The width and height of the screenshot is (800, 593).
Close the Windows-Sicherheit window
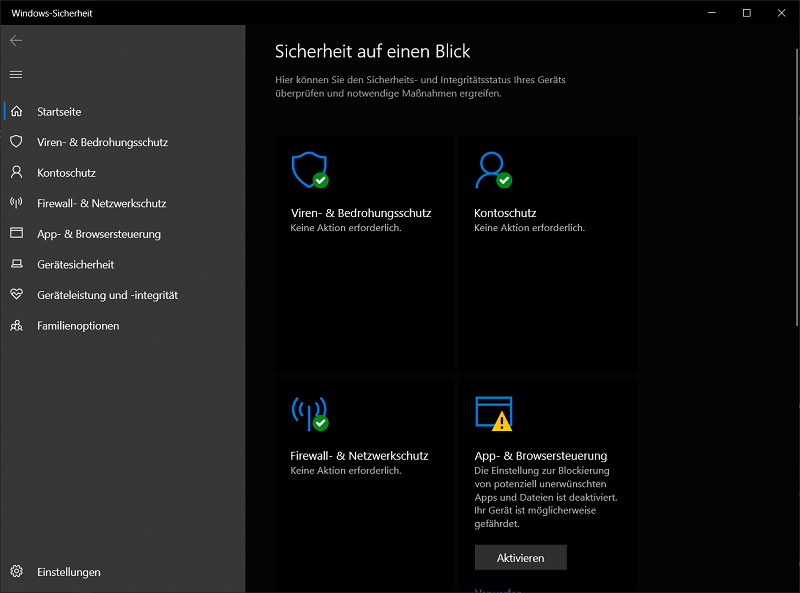(781, 13)
